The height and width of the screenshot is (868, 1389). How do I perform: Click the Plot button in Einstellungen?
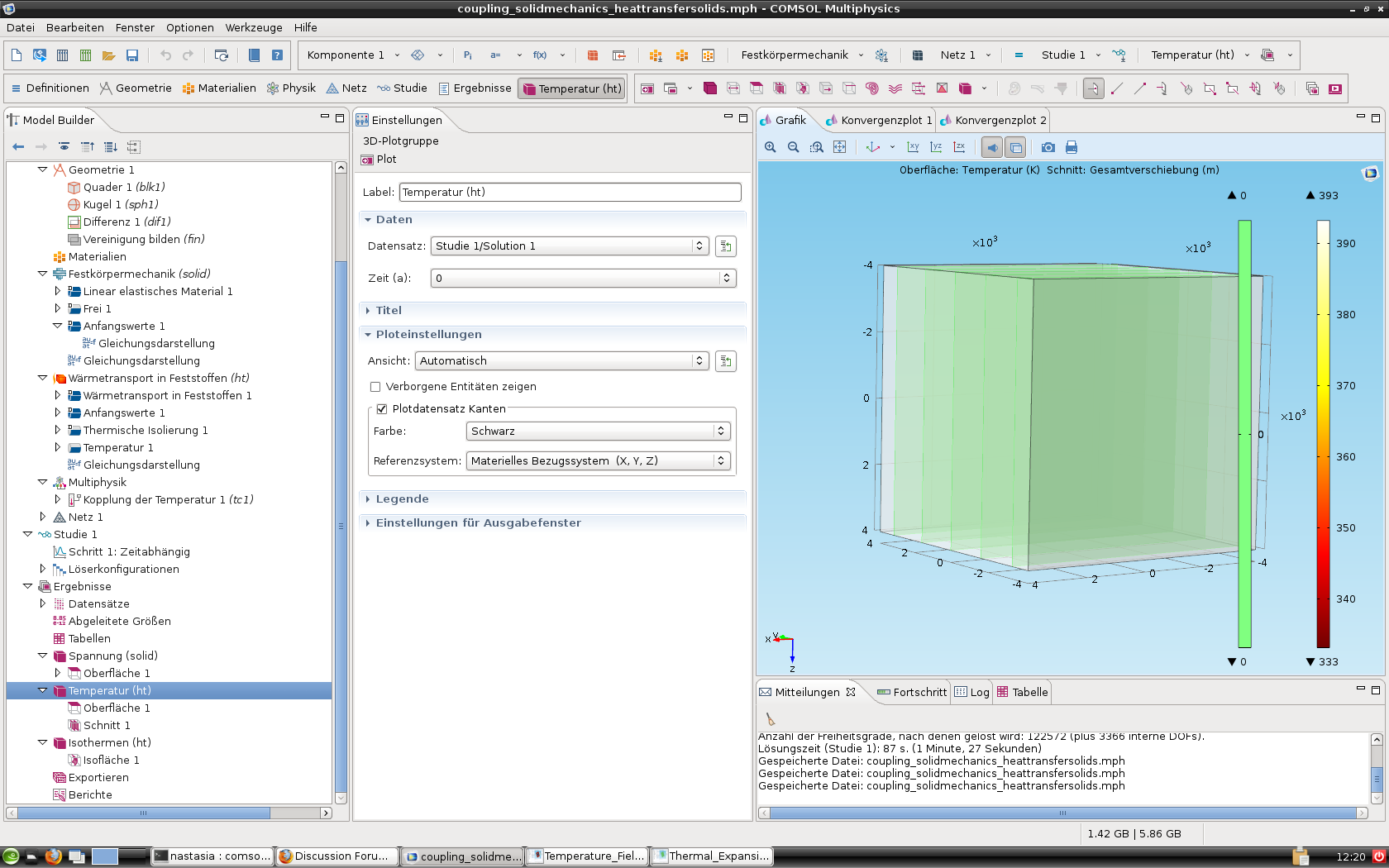pos(379,160)
